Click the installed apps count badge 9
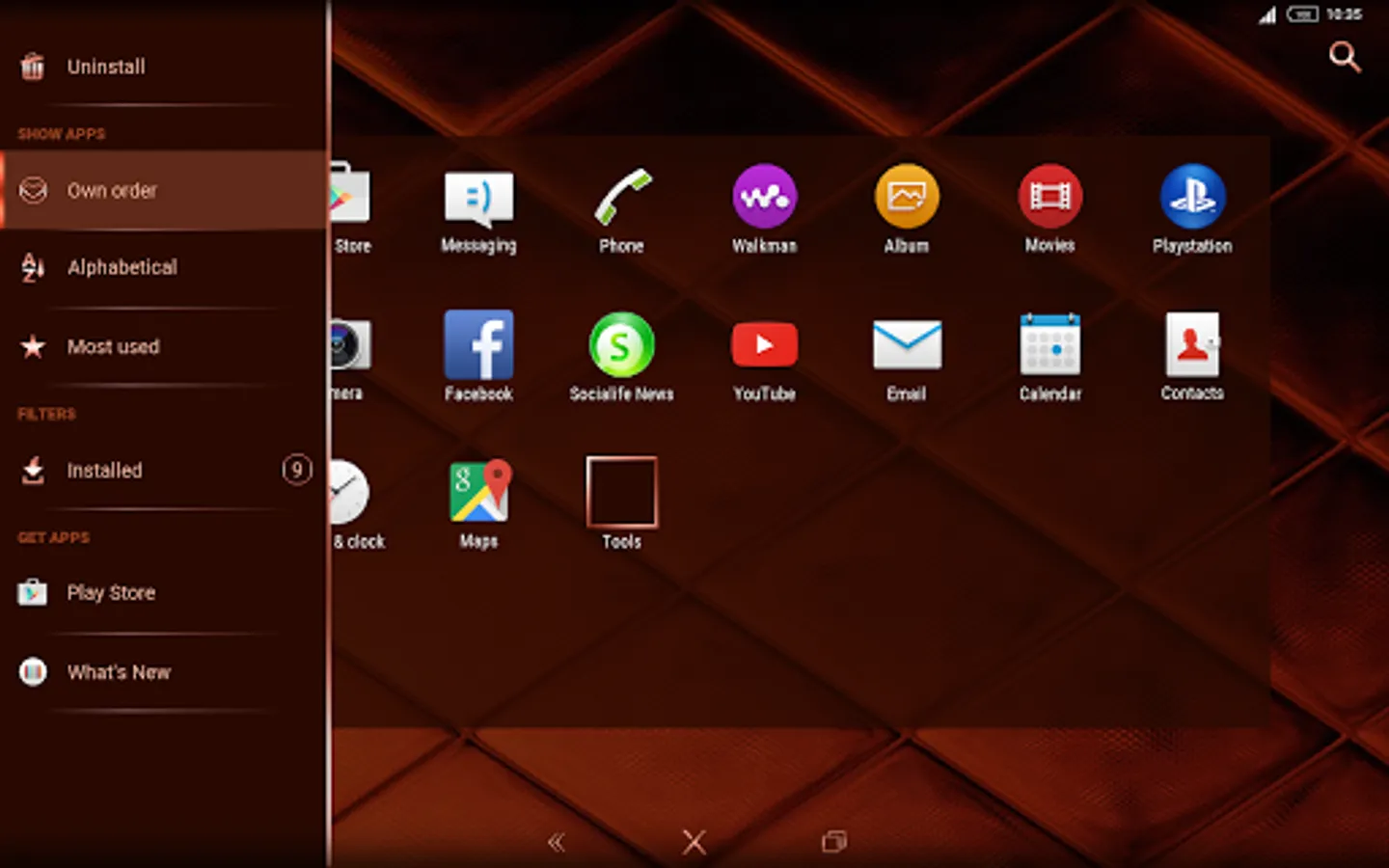Viewport: 1389px width, 868px height. coord(297,470)
